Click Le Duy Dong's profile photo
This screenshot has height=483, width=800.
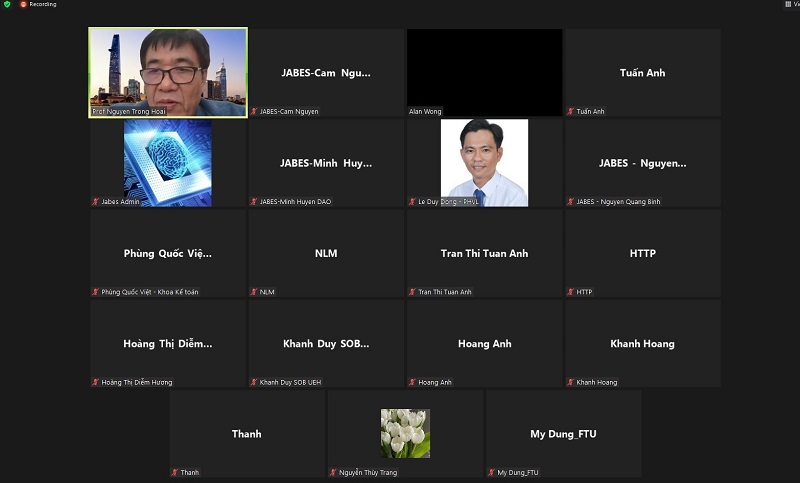(484, 160)
